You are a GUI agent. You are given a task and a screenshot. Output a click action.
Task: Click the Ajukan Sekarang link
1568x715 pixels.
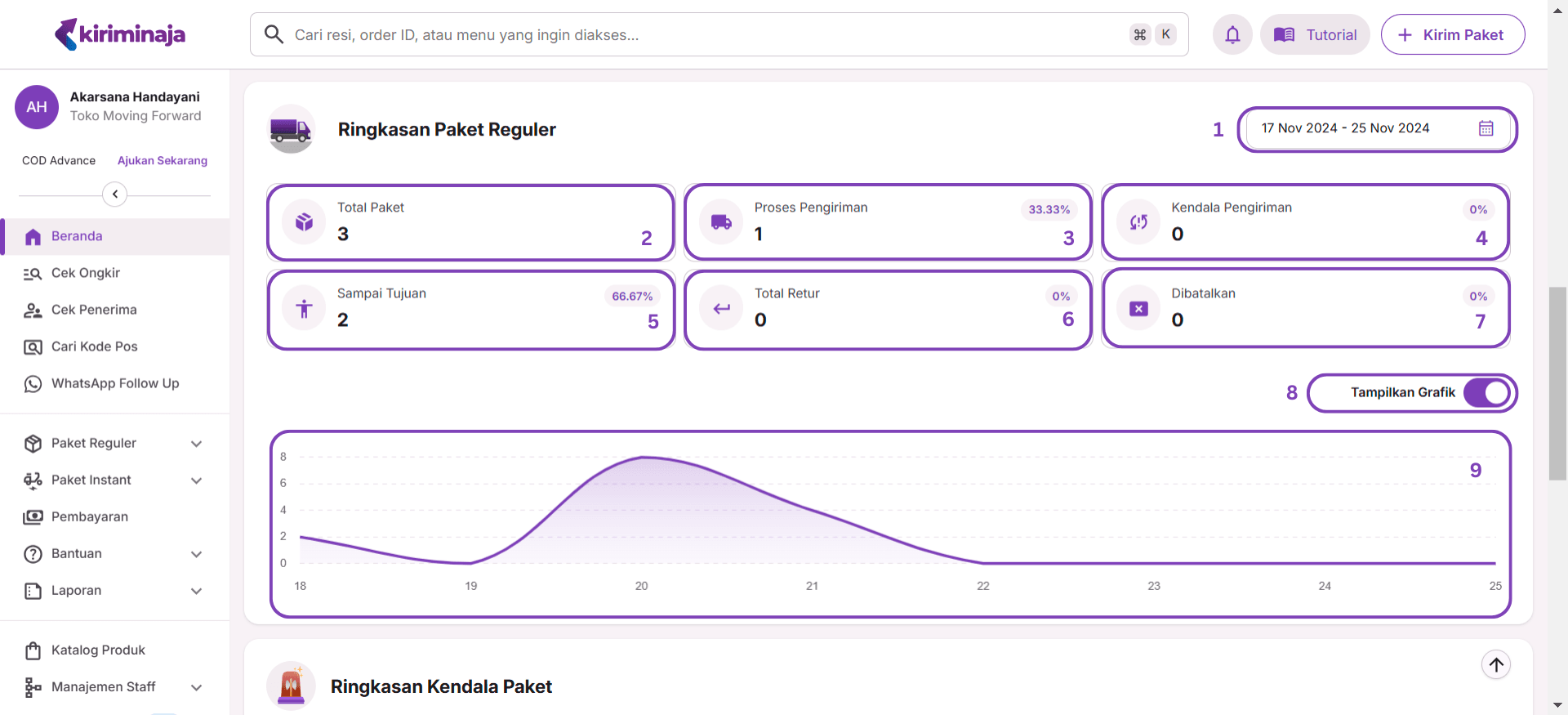[163, 161]
